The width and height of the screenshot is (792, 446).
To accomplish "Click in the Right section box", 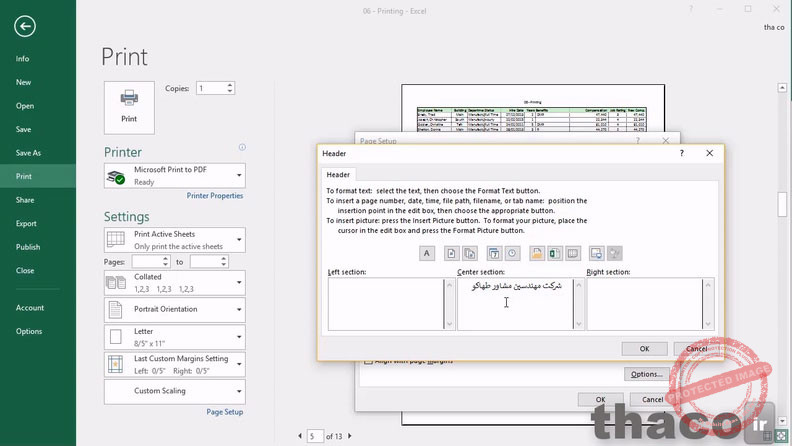I will [x=645, y=304].
